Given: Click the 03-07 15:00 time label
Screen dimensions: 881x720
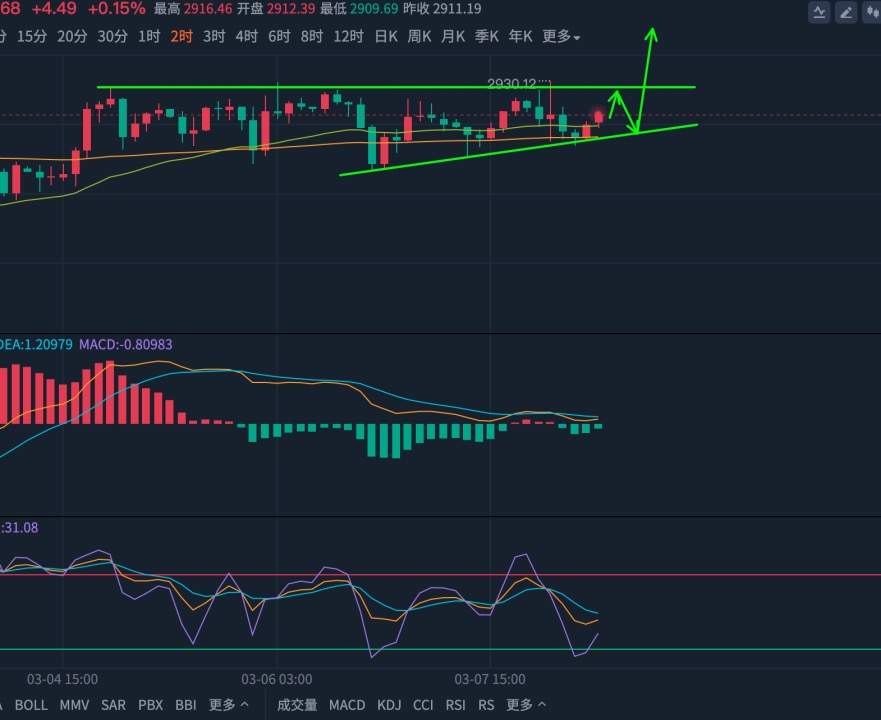Looking at the screenshot, I should (490, 680).
